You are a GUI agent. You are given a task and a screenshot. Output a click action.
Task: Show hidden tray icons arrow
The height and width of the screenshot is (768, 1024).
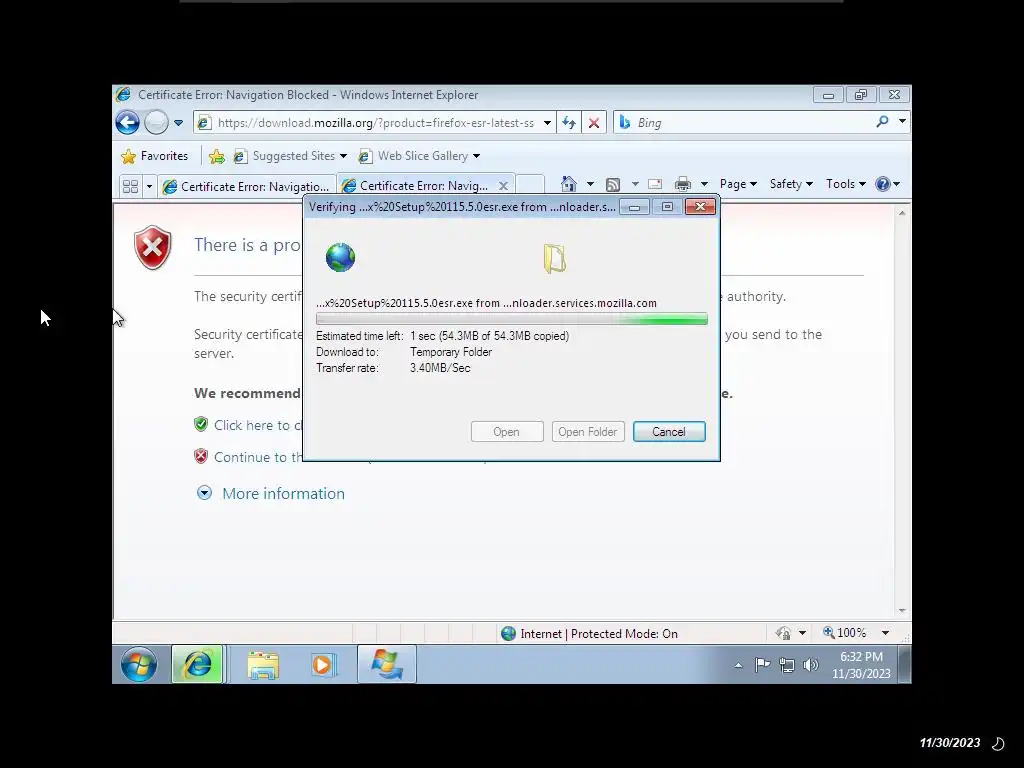tap(739, 665)
